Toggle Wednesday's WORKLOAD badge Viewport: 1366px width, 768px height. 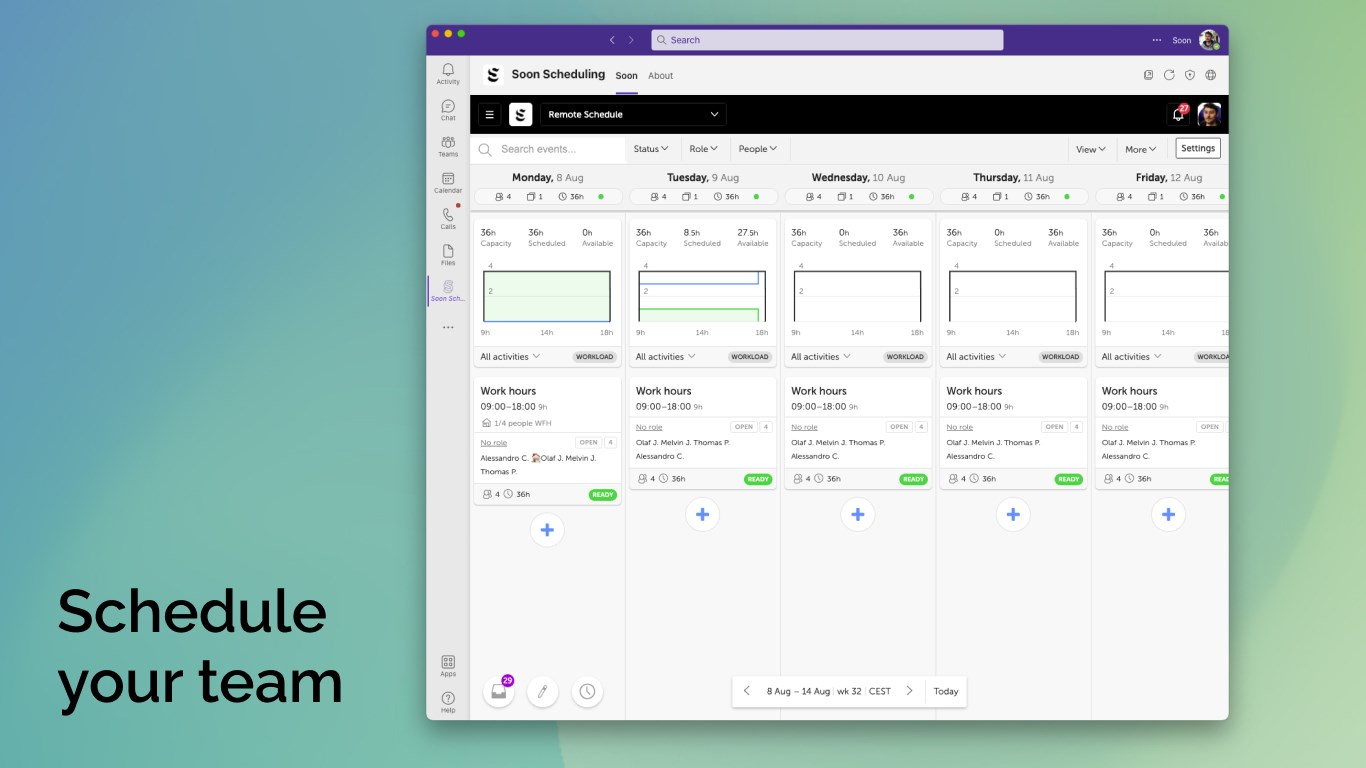tap(905, 357)
